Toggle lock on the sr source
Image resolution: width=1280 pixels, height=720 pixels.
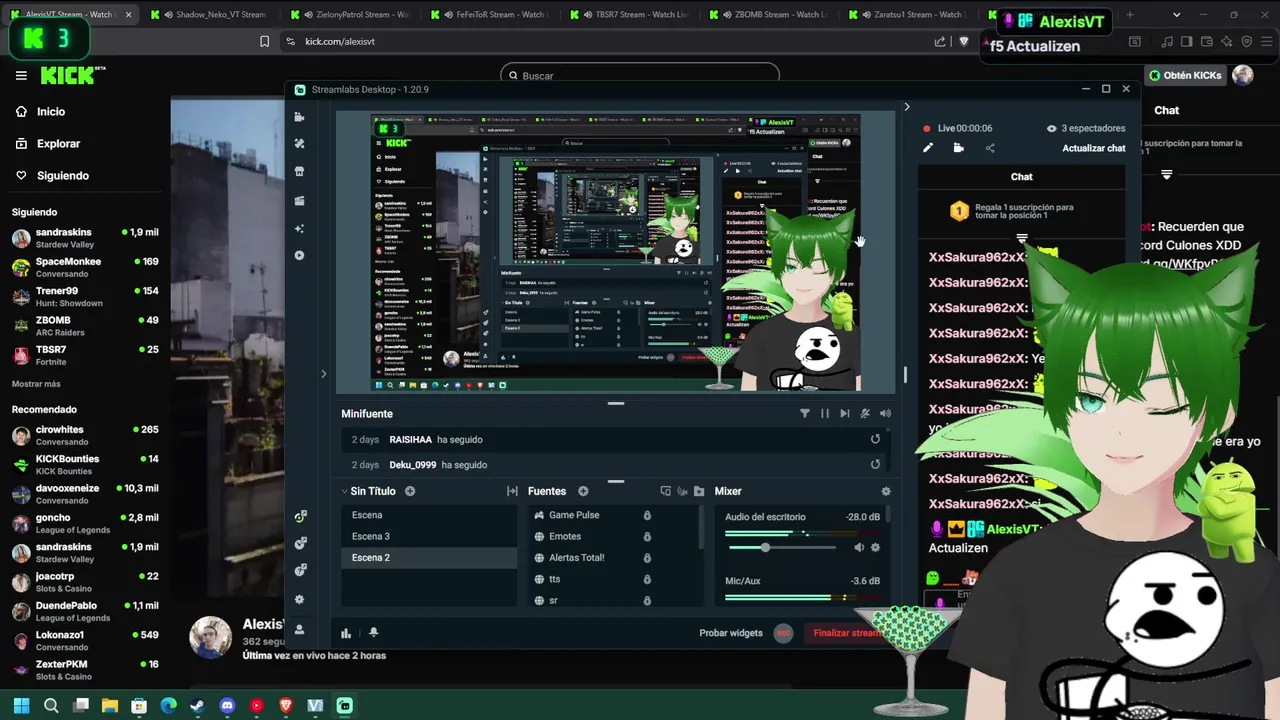click(x=647, y=601)
